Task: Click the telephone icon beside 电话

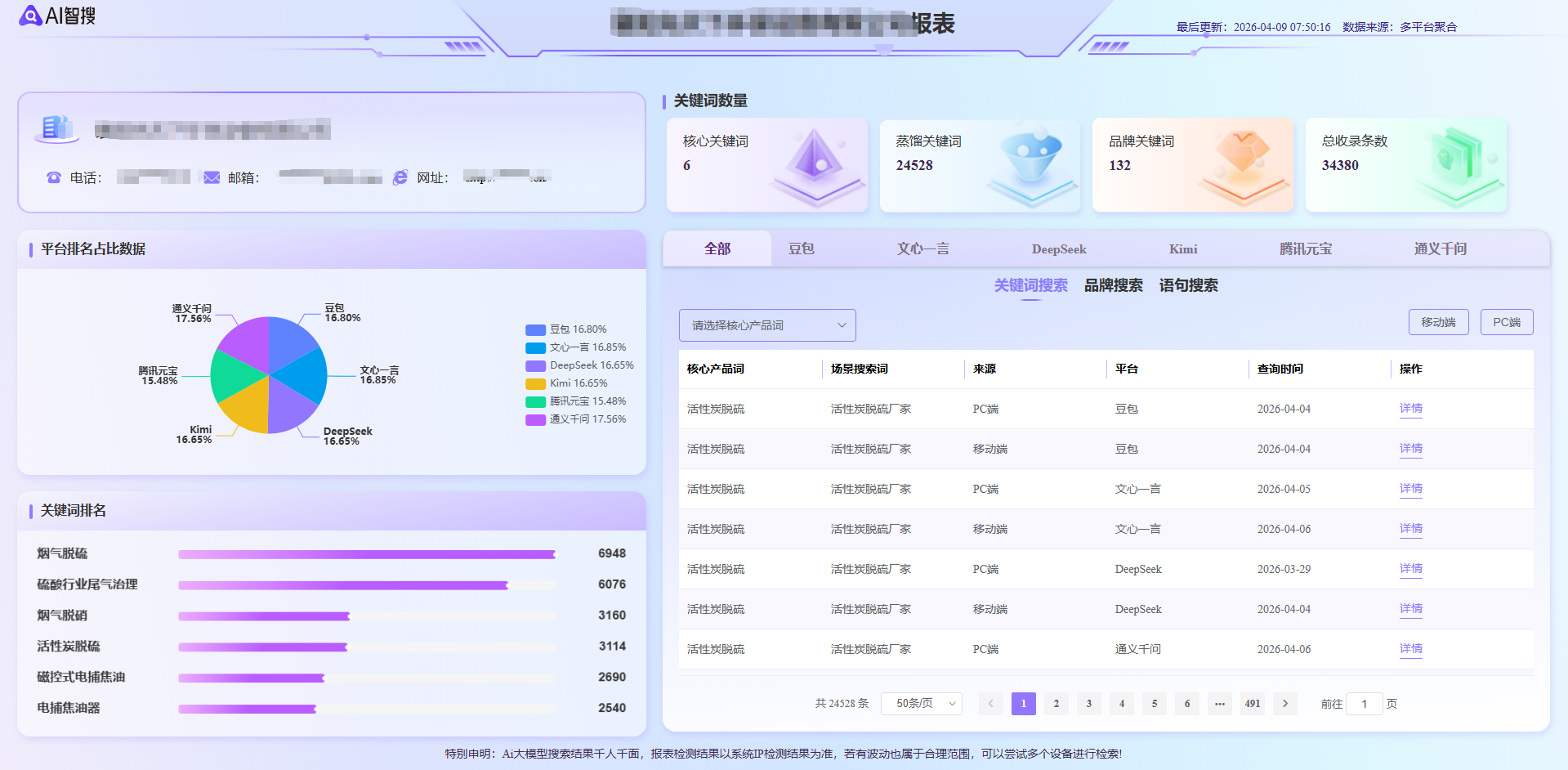Action: click(x=54, y=177)
